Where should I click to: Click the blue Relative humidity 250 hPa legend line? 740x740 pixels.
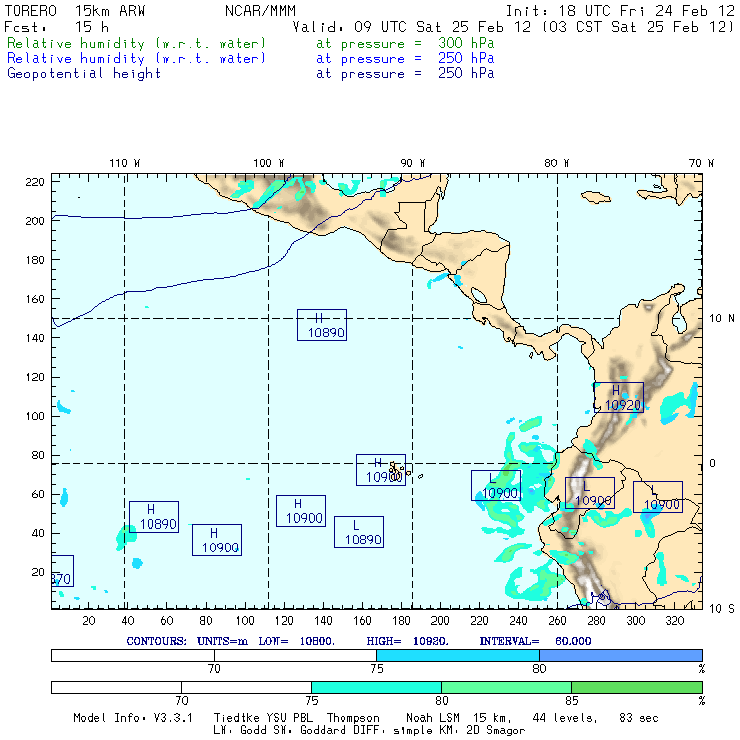(137, 59)
